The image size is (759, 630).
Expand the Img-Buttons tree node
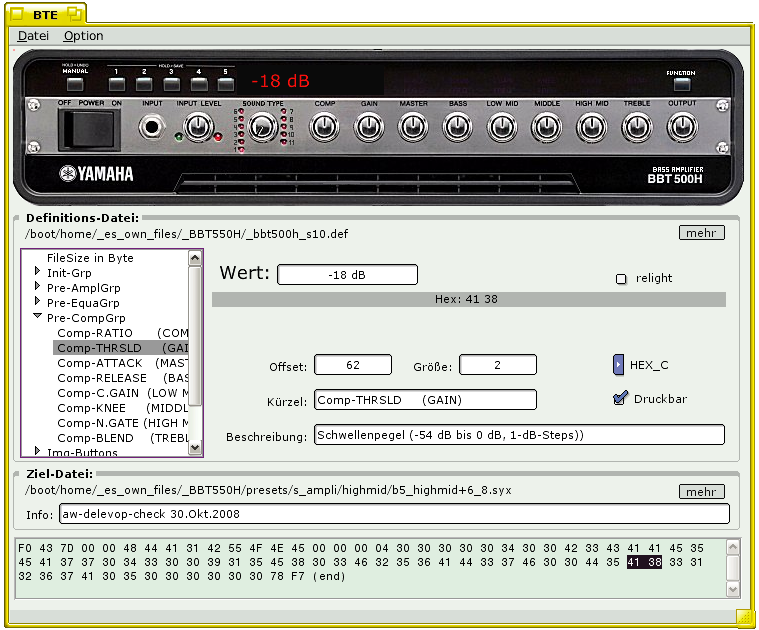[37, 451]
